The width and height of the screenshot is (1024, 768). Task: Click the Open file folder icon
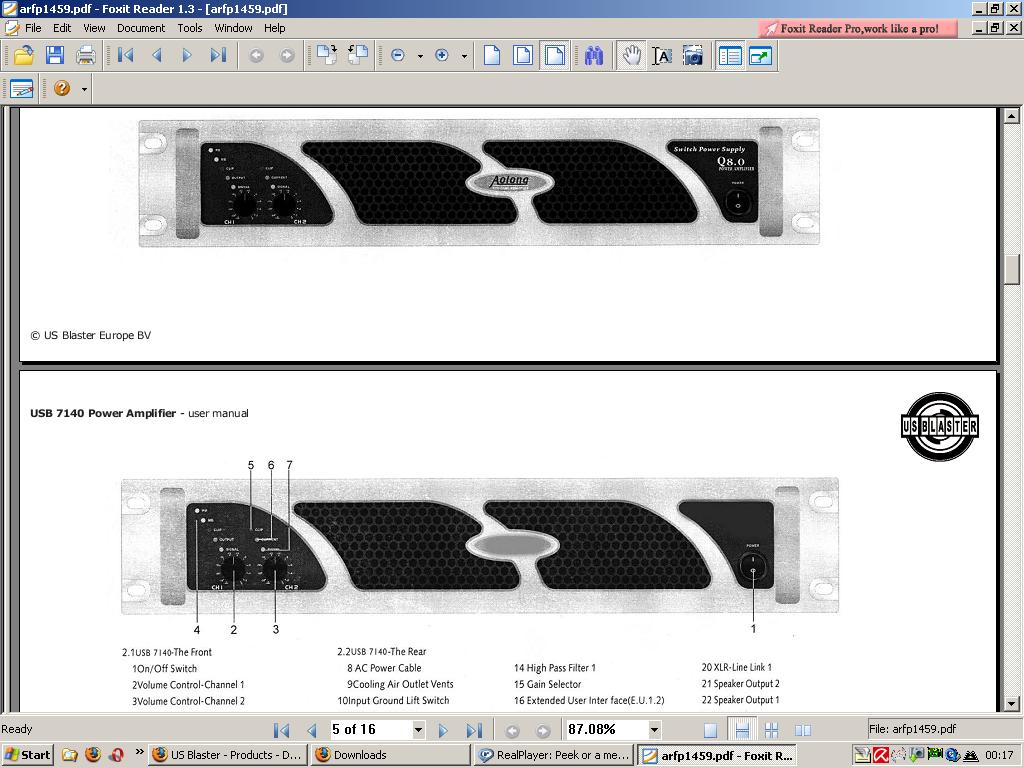(24, 56)
